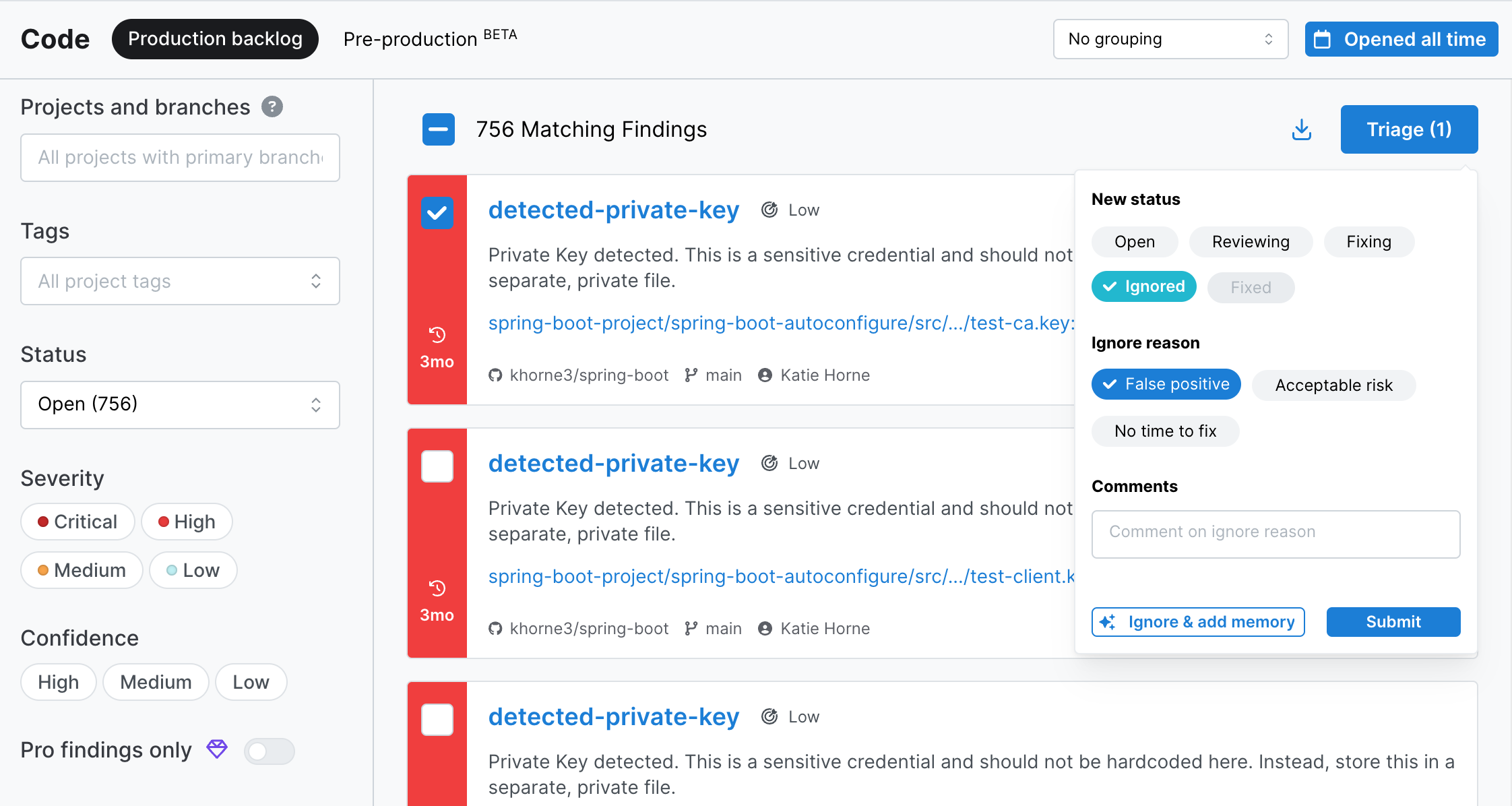The width and height of the screenshot is (1512, 806).
Task: Select the Production backlog tab
Action: pos(215,38)
